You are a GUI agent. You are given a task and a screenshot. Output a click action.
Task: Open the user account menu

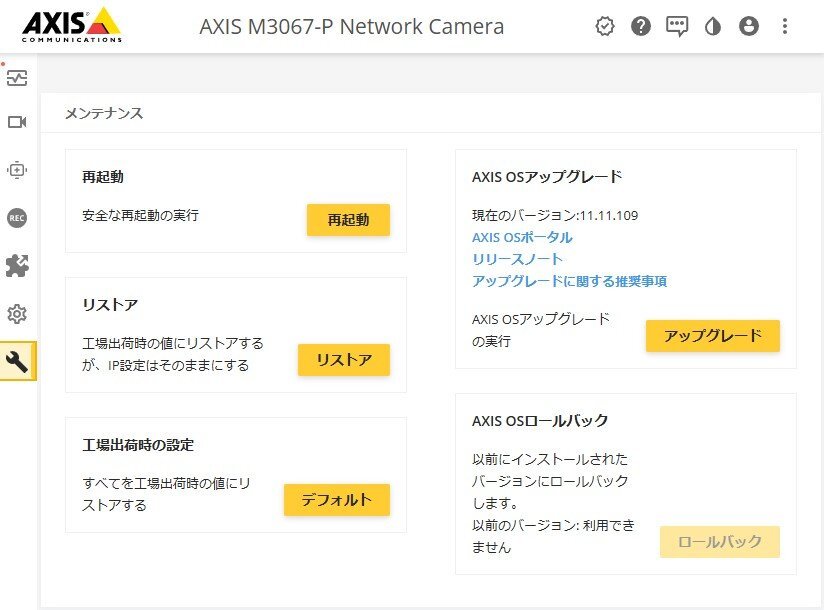point(749,27)
